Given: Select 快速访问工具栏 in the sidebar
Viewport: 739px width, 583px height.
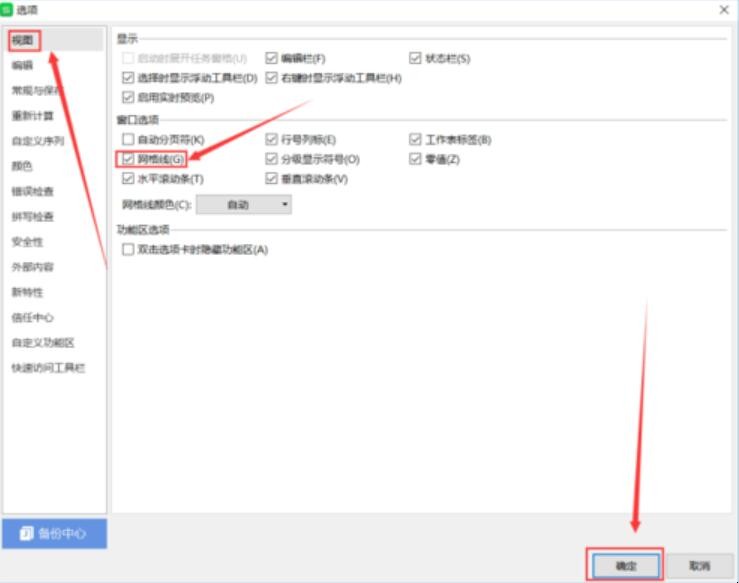Looking at the screenshot, I should [48, 368].
